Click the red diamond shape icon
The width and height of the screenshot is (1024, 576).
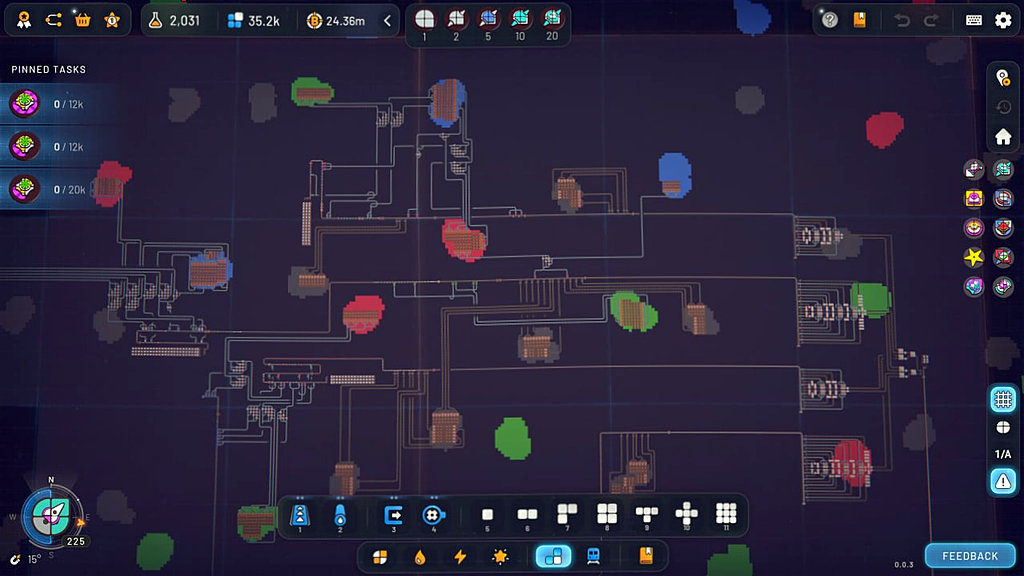click(1003, 227)
